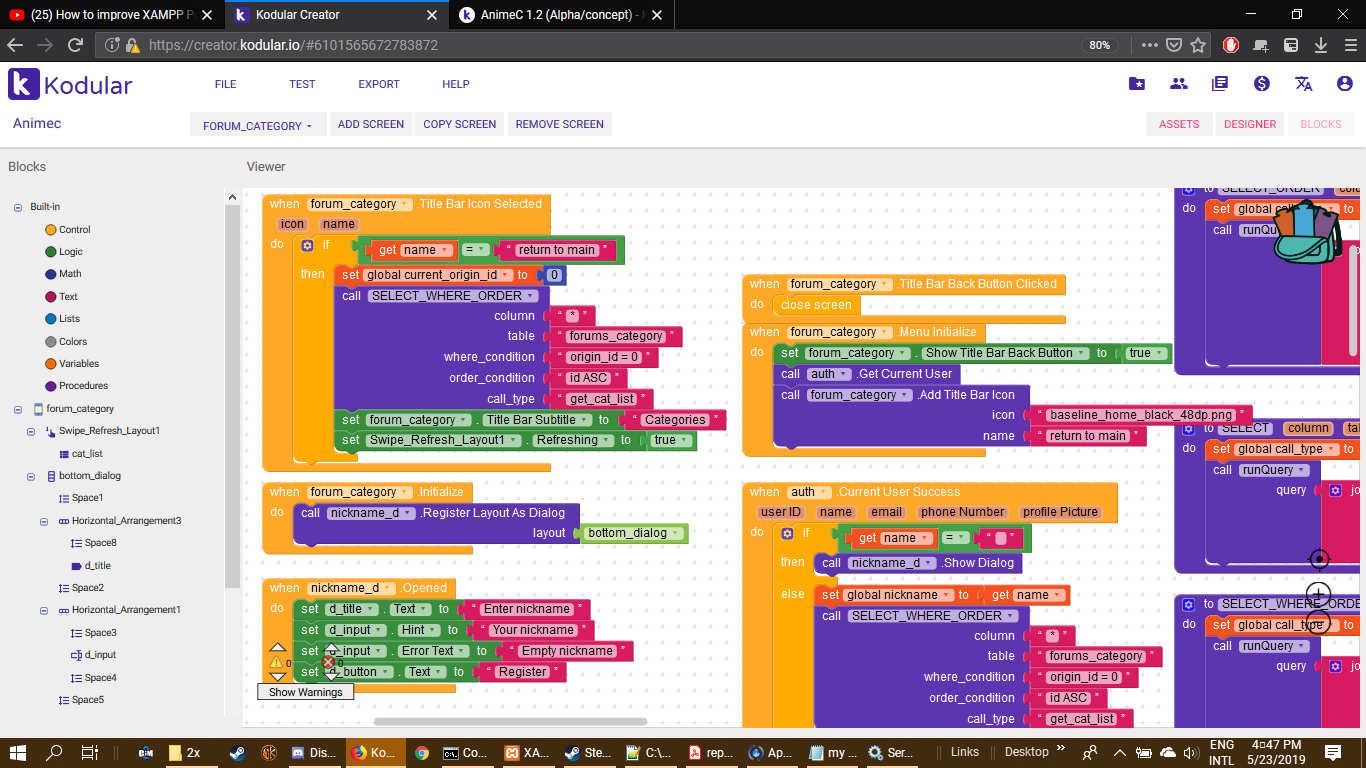Open the FORUM_CATEGORY screen dropdown
The width and height of the screenshot is (1366, 768).
[257, 125]
